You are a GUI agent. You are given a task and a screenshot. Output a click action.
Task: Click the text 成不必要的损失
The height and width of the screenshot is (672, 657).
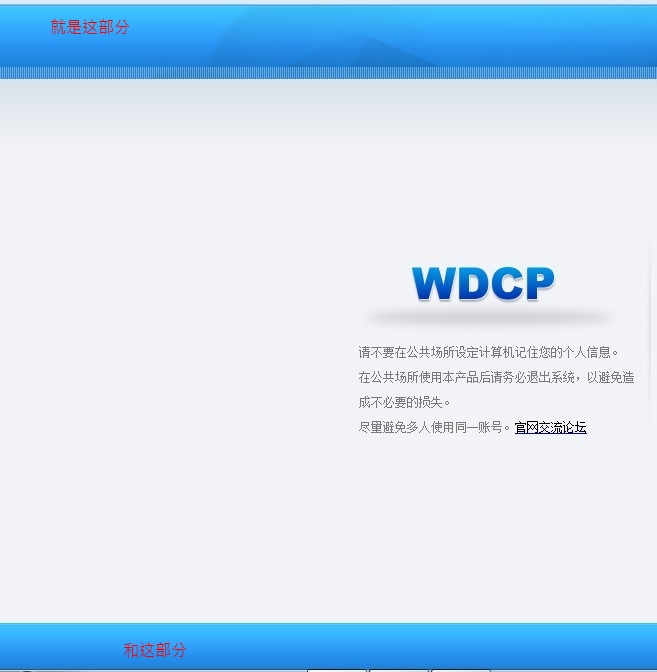click(x=405, y=402)
